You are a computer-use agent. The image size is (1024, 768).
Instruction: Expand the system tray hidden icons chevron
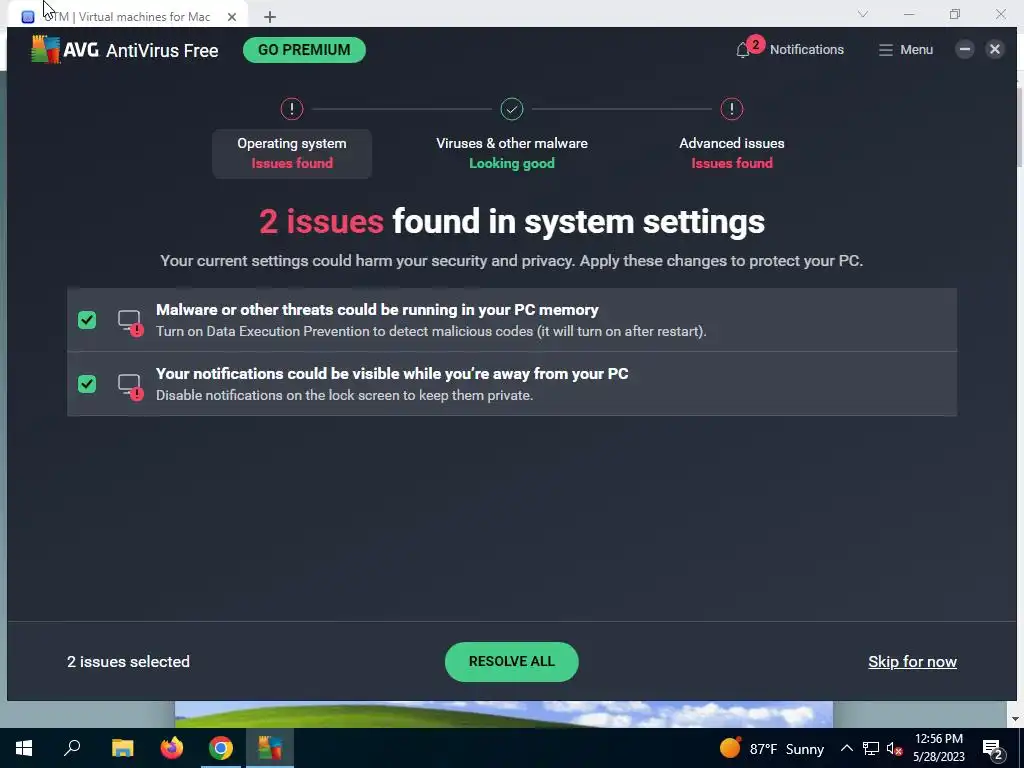pyautogui.click(x=846, y=748)
